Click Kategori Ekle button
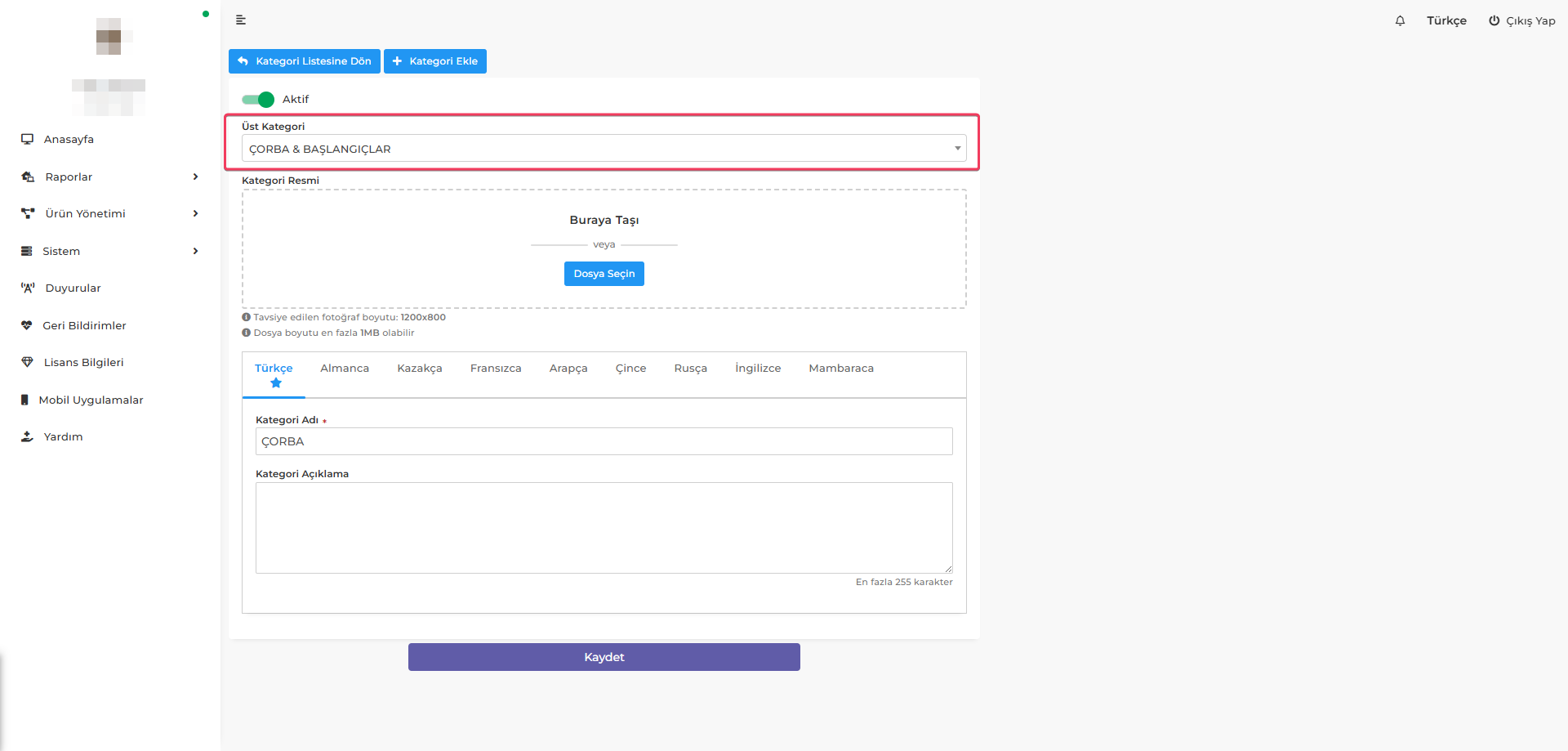1568x751 pixels. 435,61
